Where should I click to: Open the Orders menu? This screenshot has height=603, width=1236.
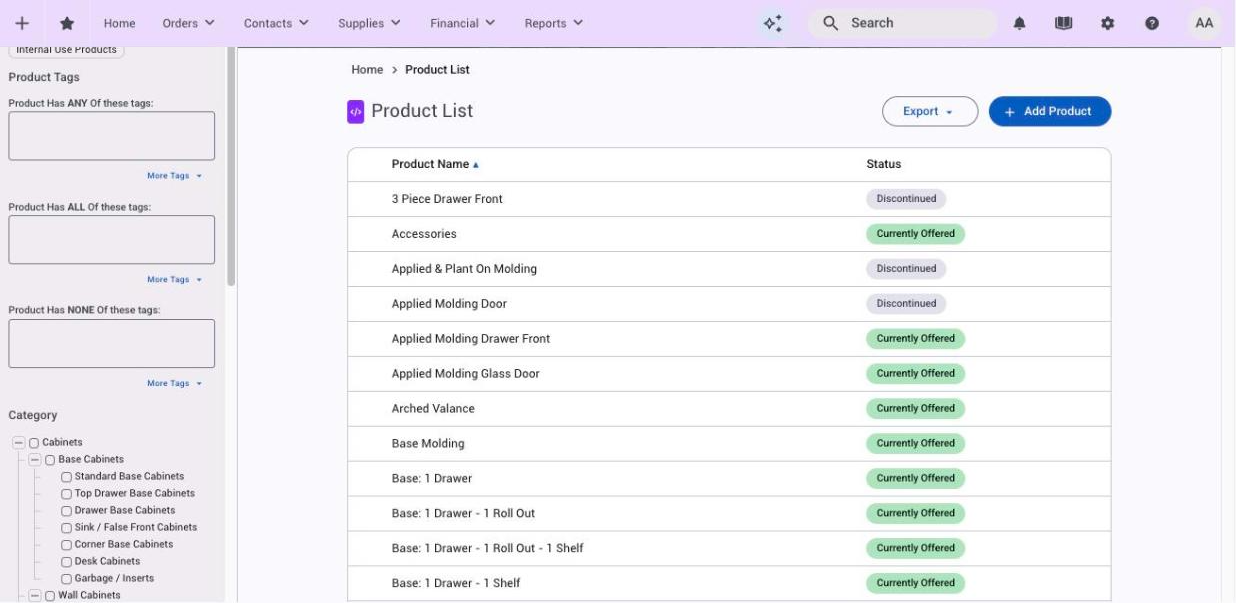pos(188,23)
